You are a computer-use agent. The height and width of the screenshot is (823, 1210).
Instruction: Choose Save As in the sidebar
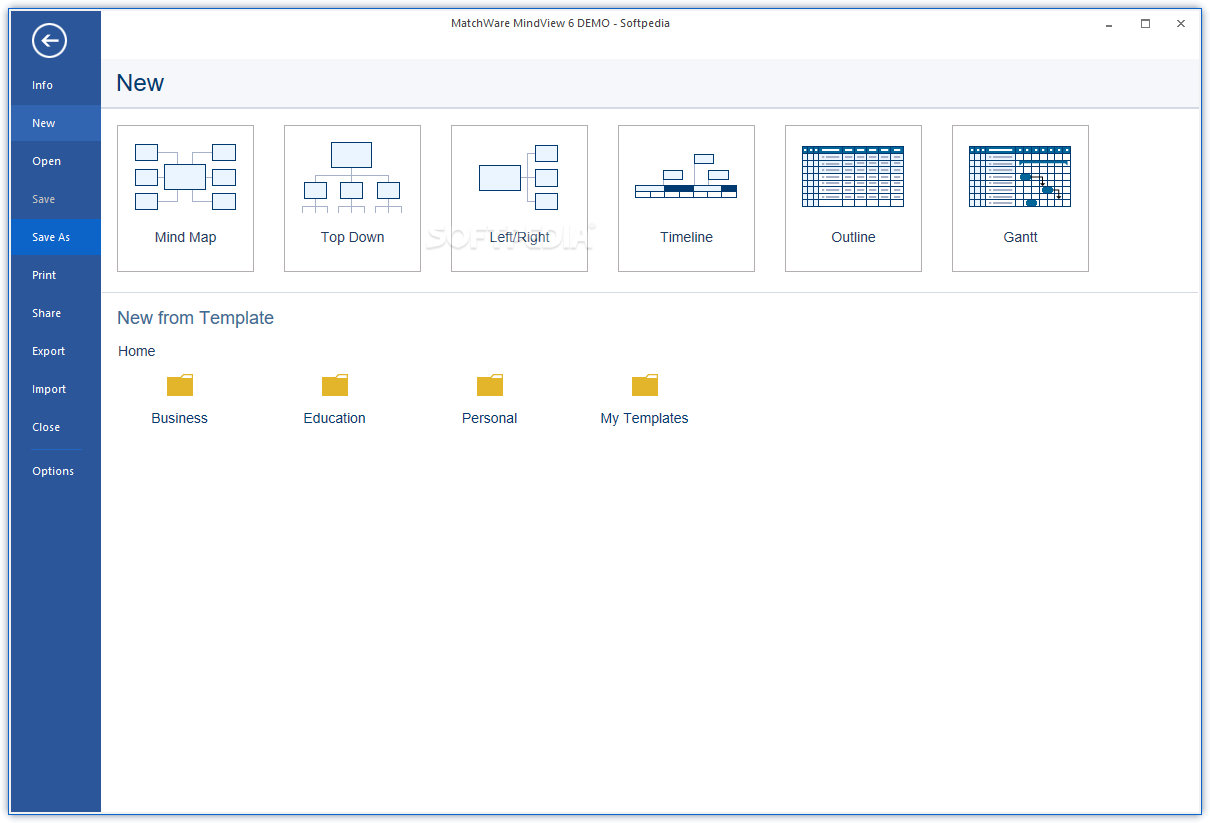[56, 237]
